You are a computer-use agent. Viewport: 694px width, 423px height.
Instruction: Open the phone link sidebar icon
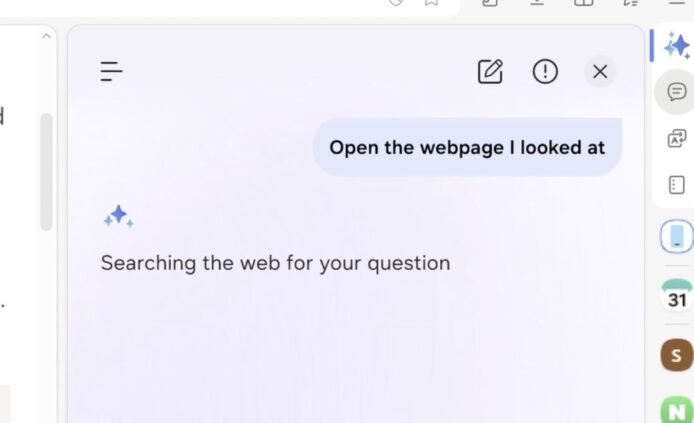coord(677,237)
